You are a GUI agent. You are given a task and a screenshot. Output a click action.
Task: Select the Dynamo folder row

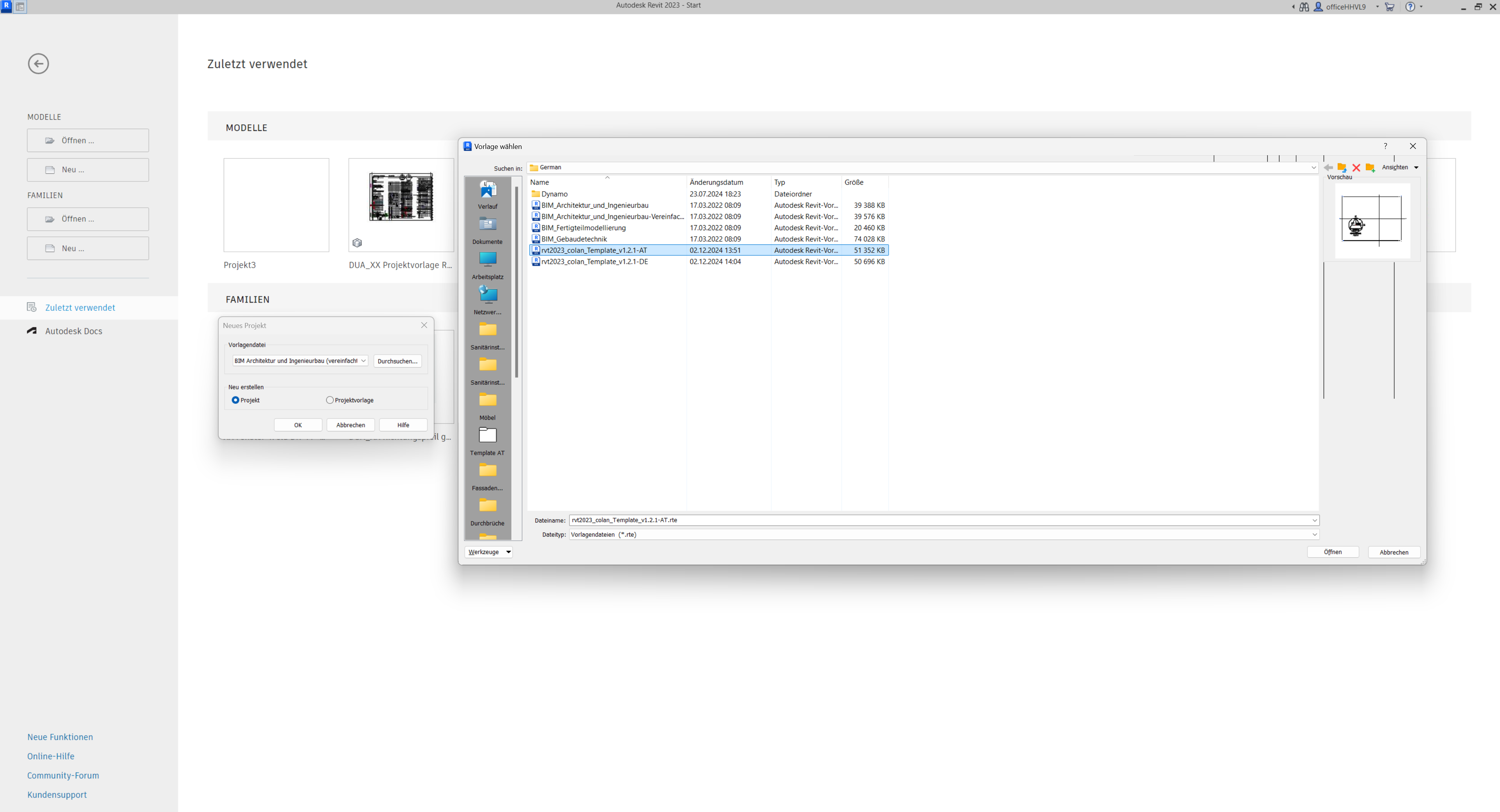click(x=709, y=194)
